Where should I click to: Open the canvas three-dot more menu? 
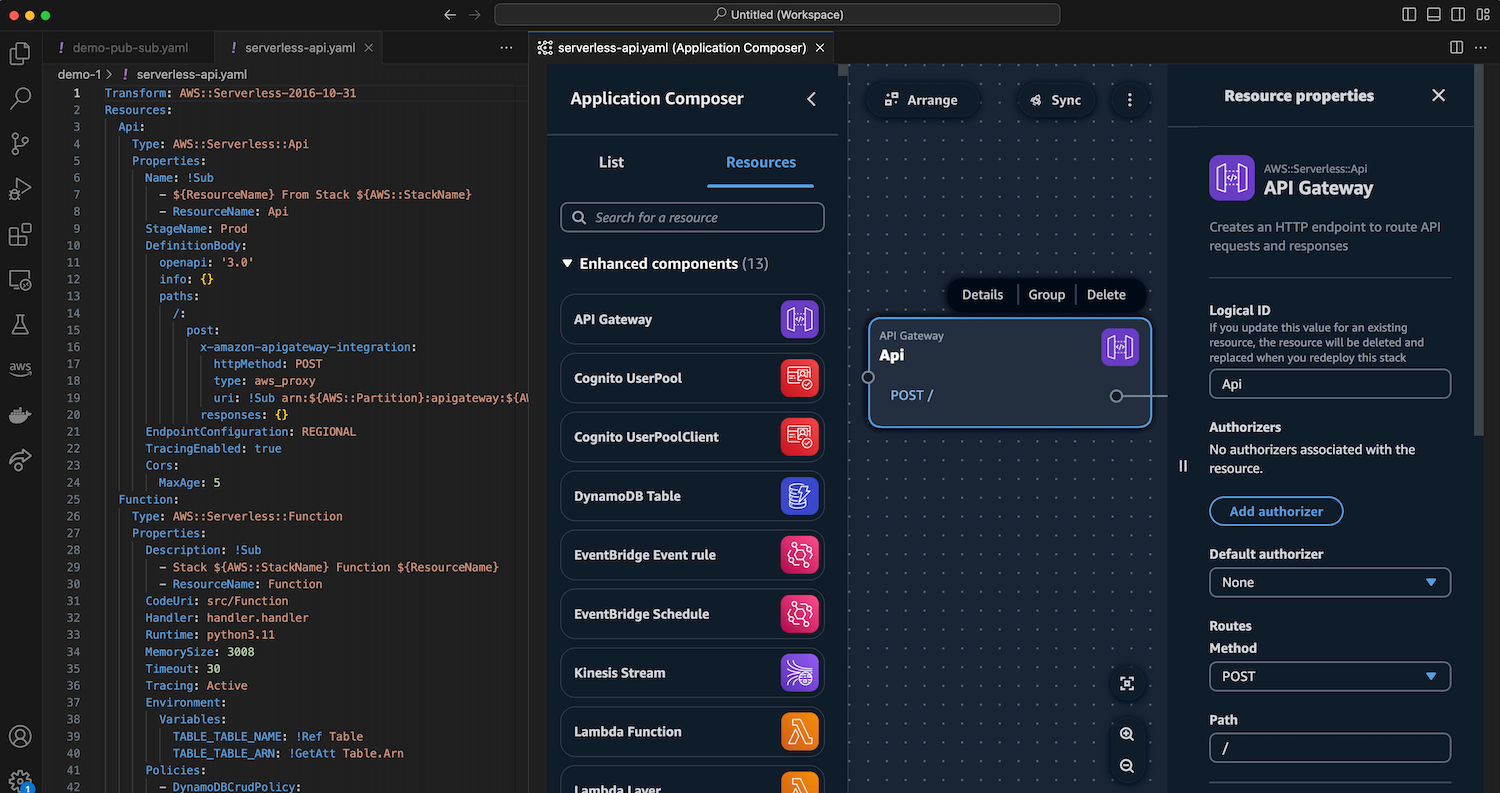pos(1130,100)
